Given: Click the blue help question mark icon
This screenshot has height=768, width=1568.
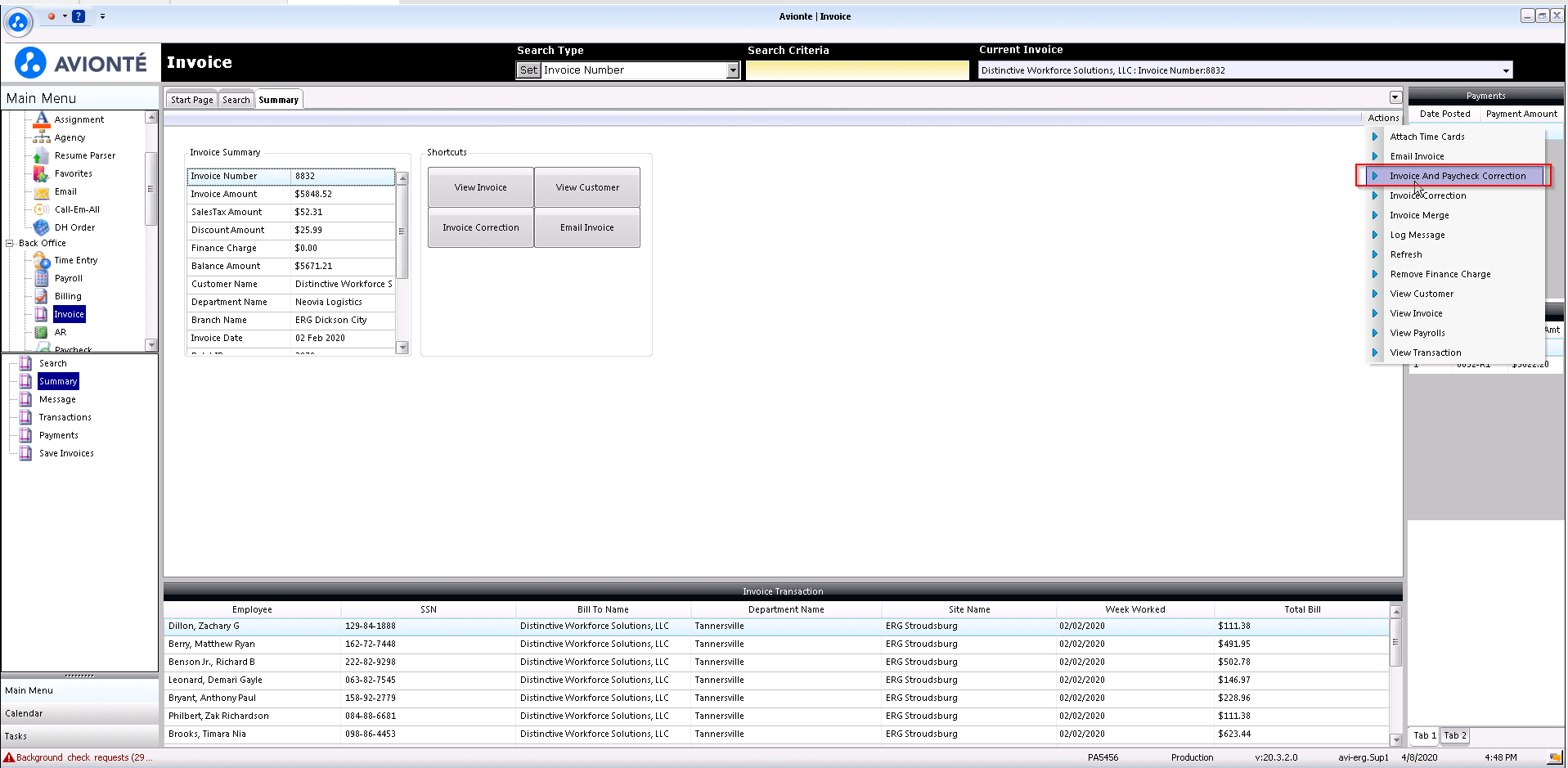Looking at the screenshot, I should (79, 16).
